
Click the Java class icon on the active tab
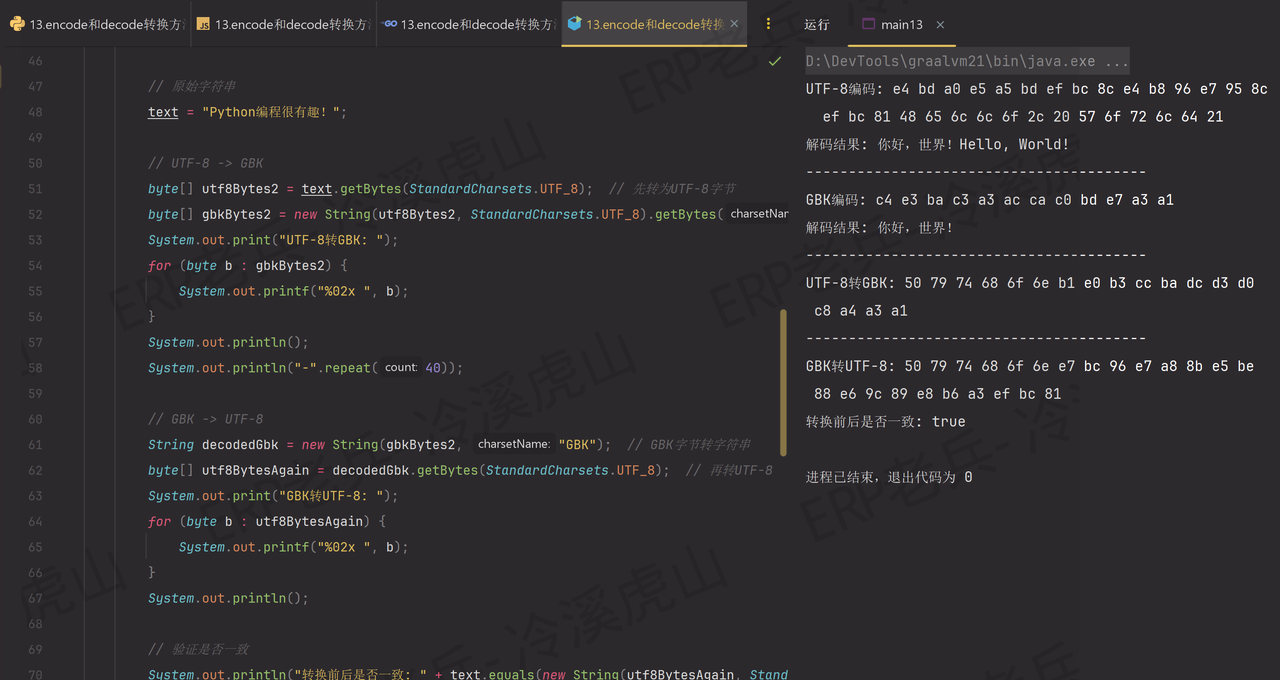(574, 24)
